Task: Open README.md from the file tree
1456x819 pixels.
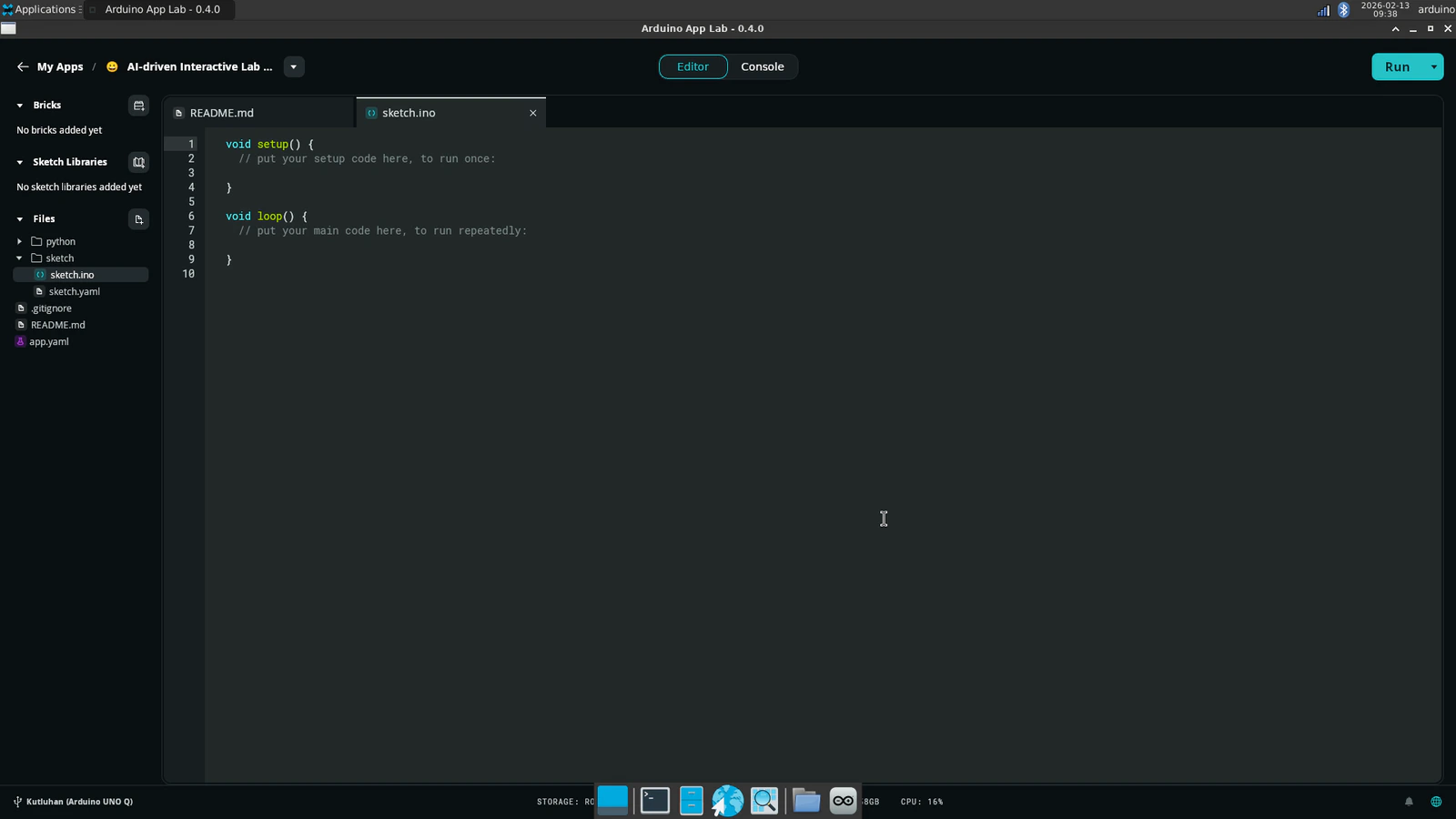Action: [58, 325]
